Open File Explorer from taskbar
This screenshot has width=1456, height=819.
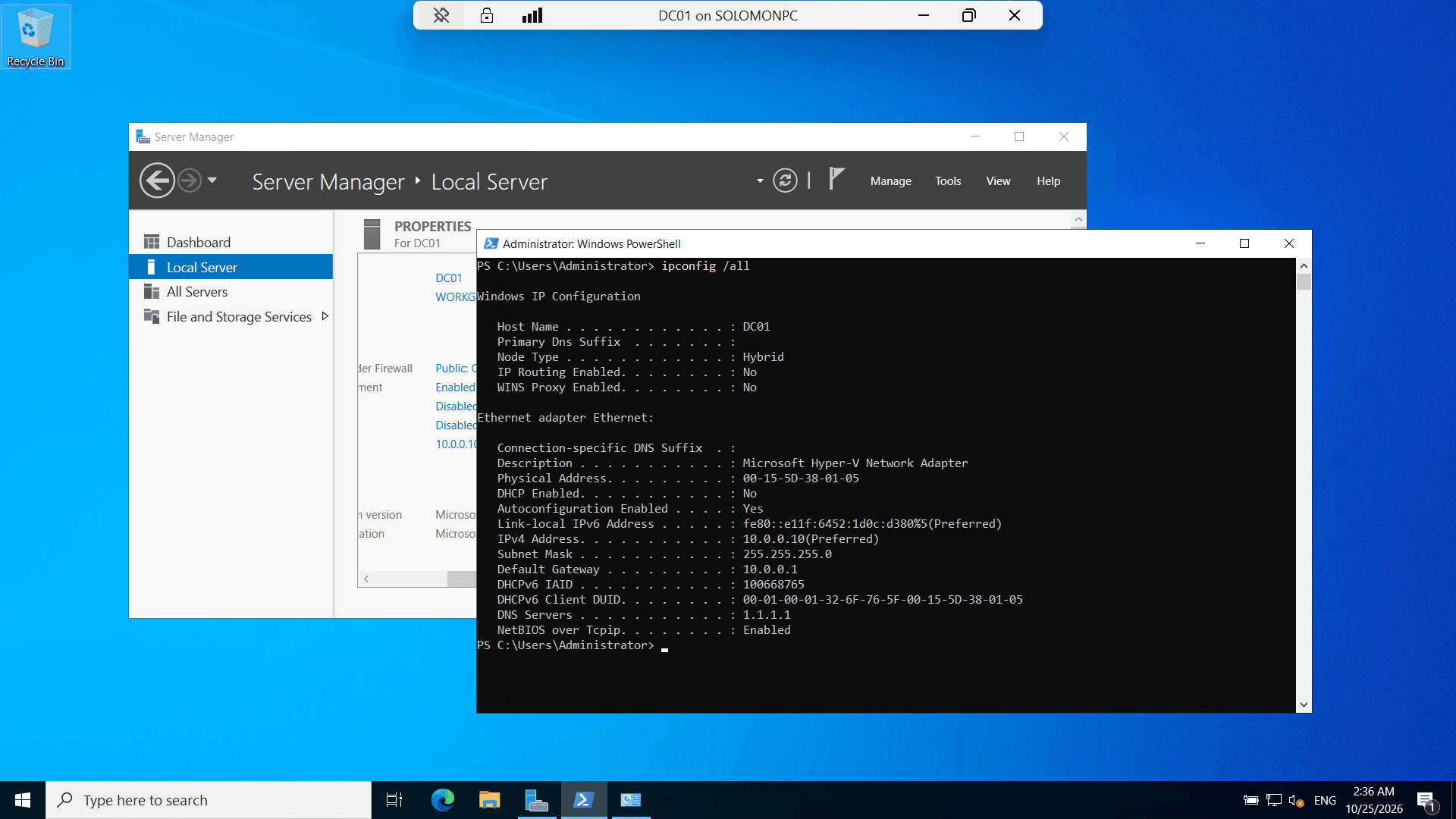click(x=490, y=800)
